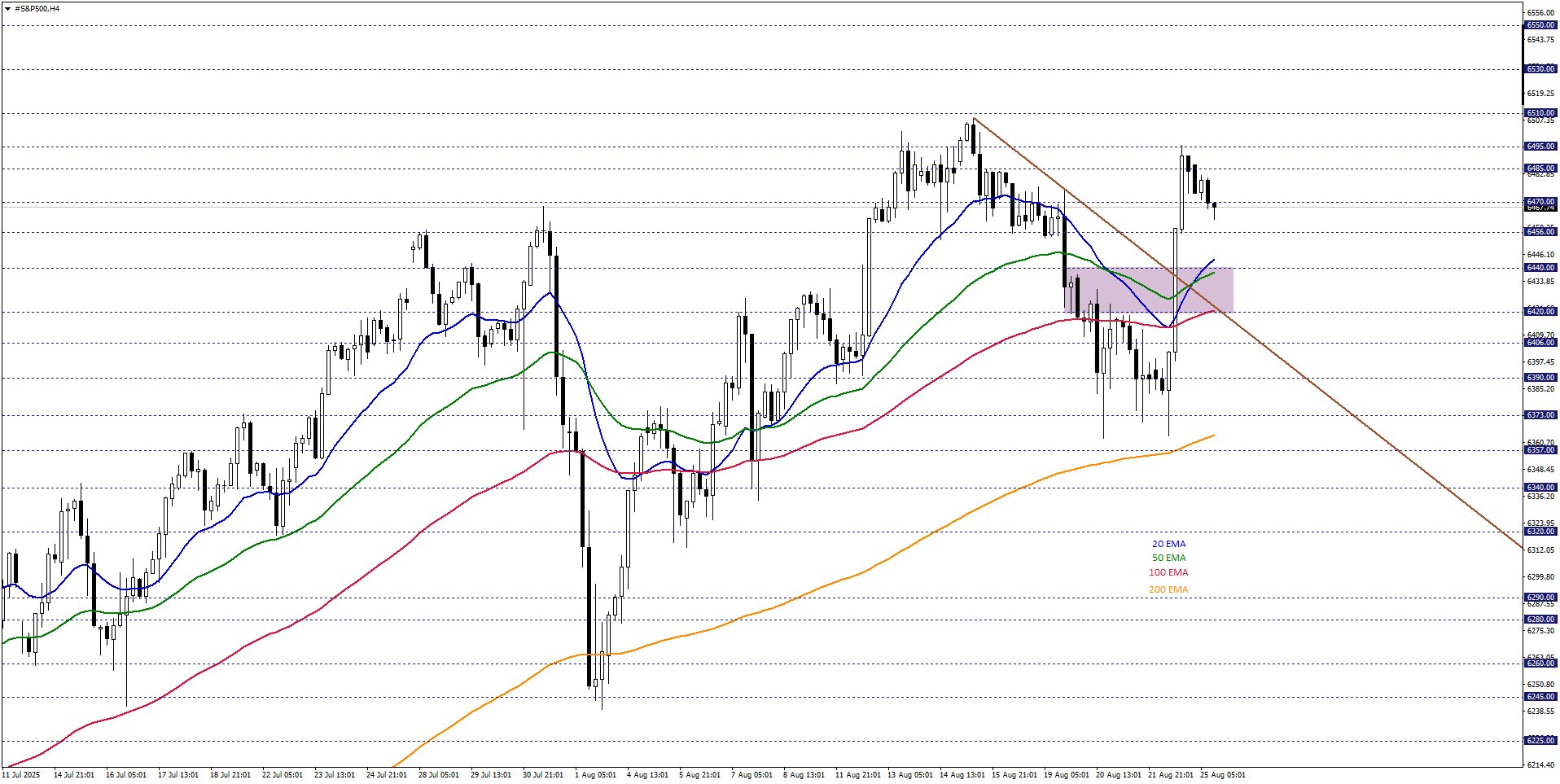
Task: Click the 14 Jul 21:01 time axis label
Action: tap(74, 775)
